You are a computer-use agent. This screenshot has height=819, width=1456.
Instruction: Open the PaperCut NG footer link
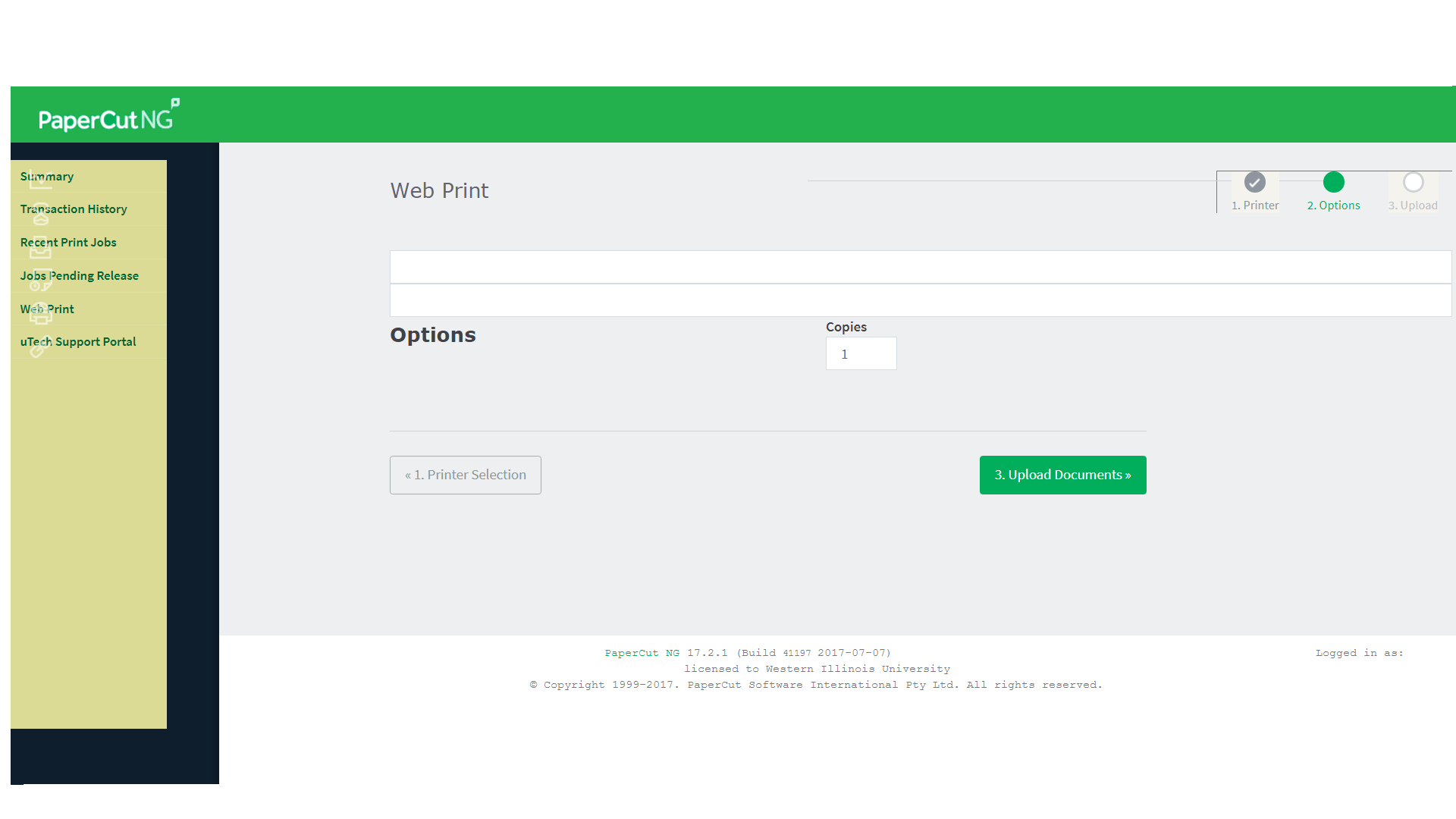642,653
